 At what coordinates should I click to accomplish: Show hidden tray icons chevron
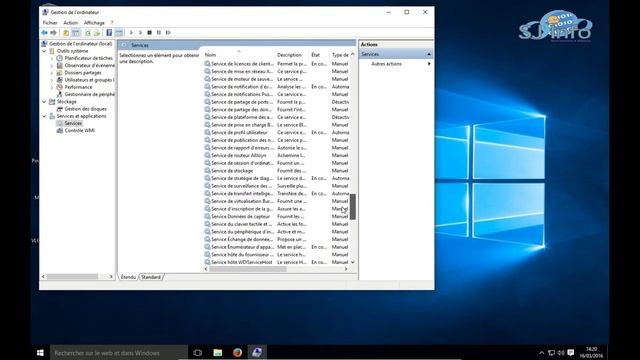coord(542,353)
